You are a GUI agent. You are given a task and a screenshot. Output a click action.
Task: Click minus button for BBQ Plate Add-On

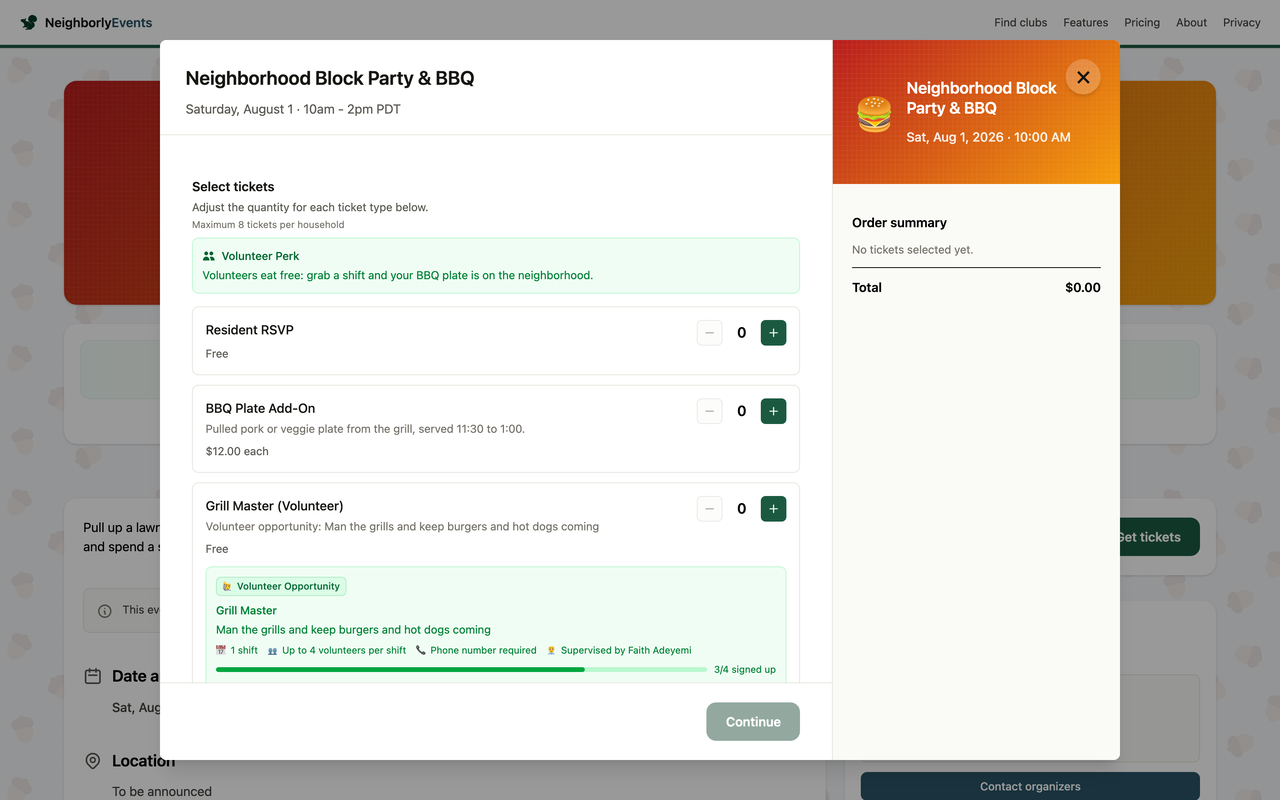(x=709, y=411)
